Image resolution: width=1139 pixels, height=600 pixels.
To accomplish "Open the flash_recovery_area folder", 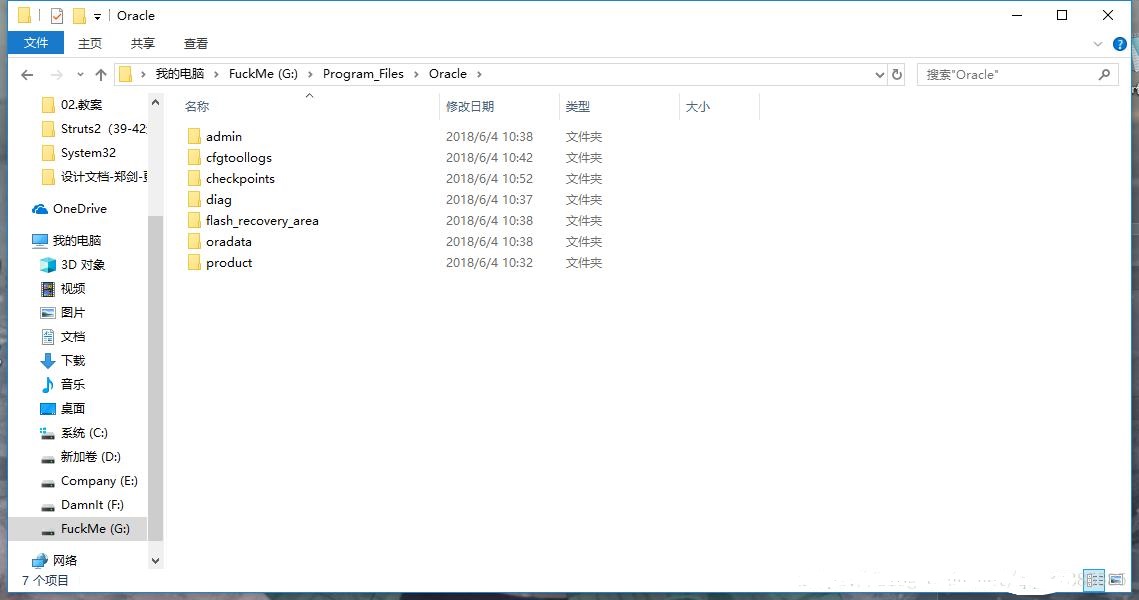I will 262,221.
